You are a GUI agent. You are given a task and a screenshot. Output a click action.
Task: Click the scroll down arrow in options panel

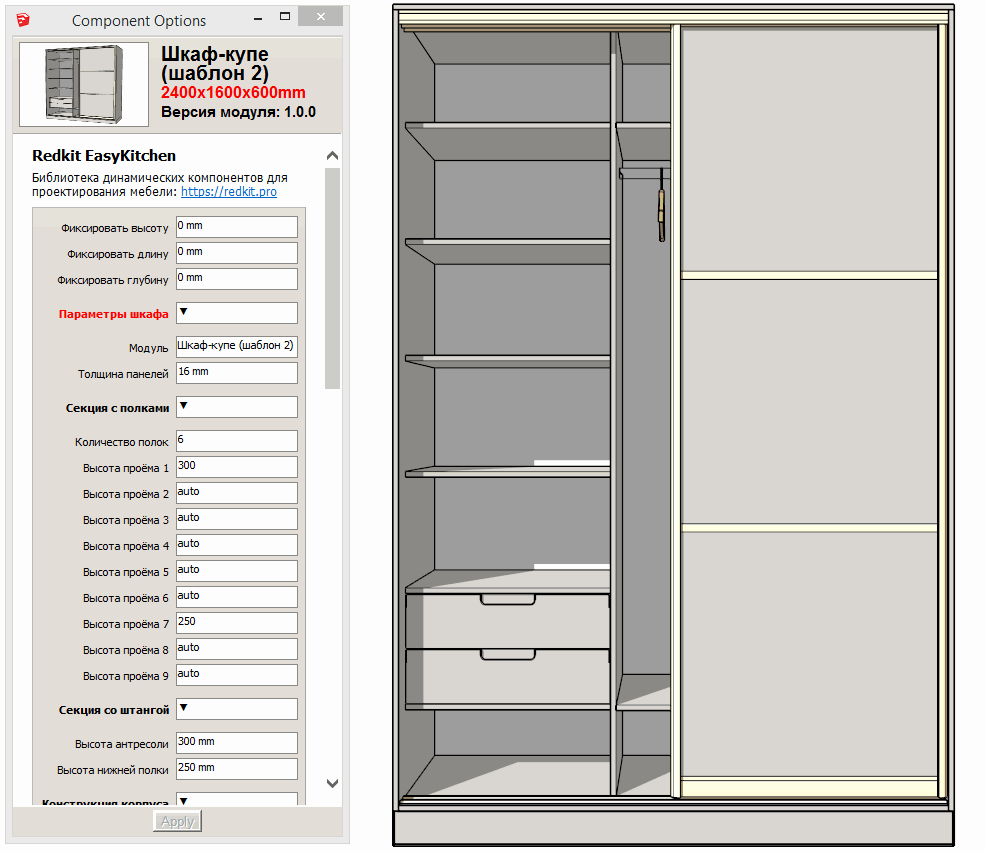(x=333, y=783)
